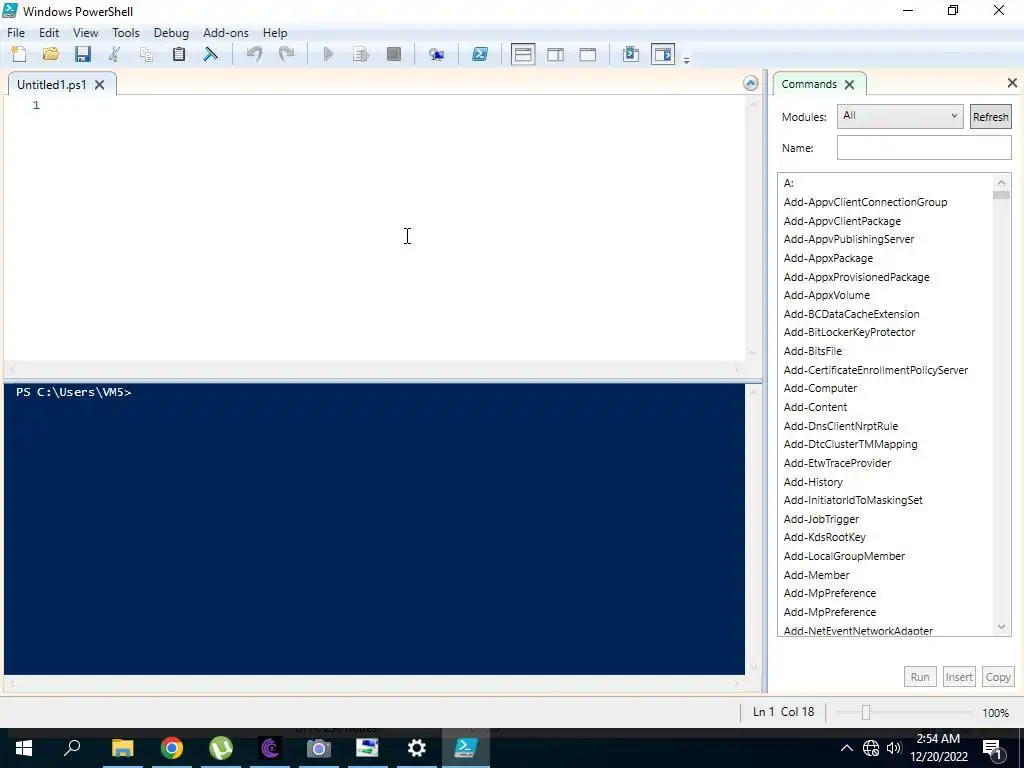Select the Commands add-on tab
The width and height of the screenshot is (1024, 768).
(808, 84)
